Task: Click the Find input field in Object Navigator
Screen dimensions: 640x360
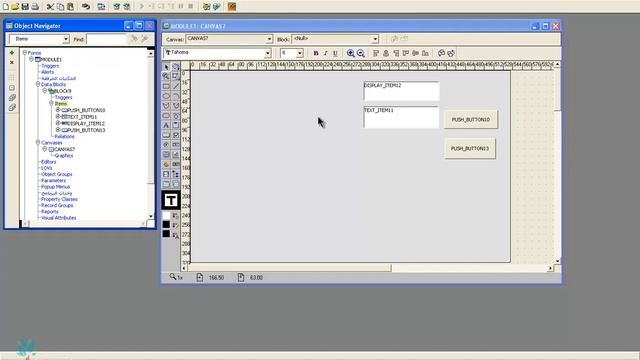Action: pyautogui.click(x=107, y=39)
